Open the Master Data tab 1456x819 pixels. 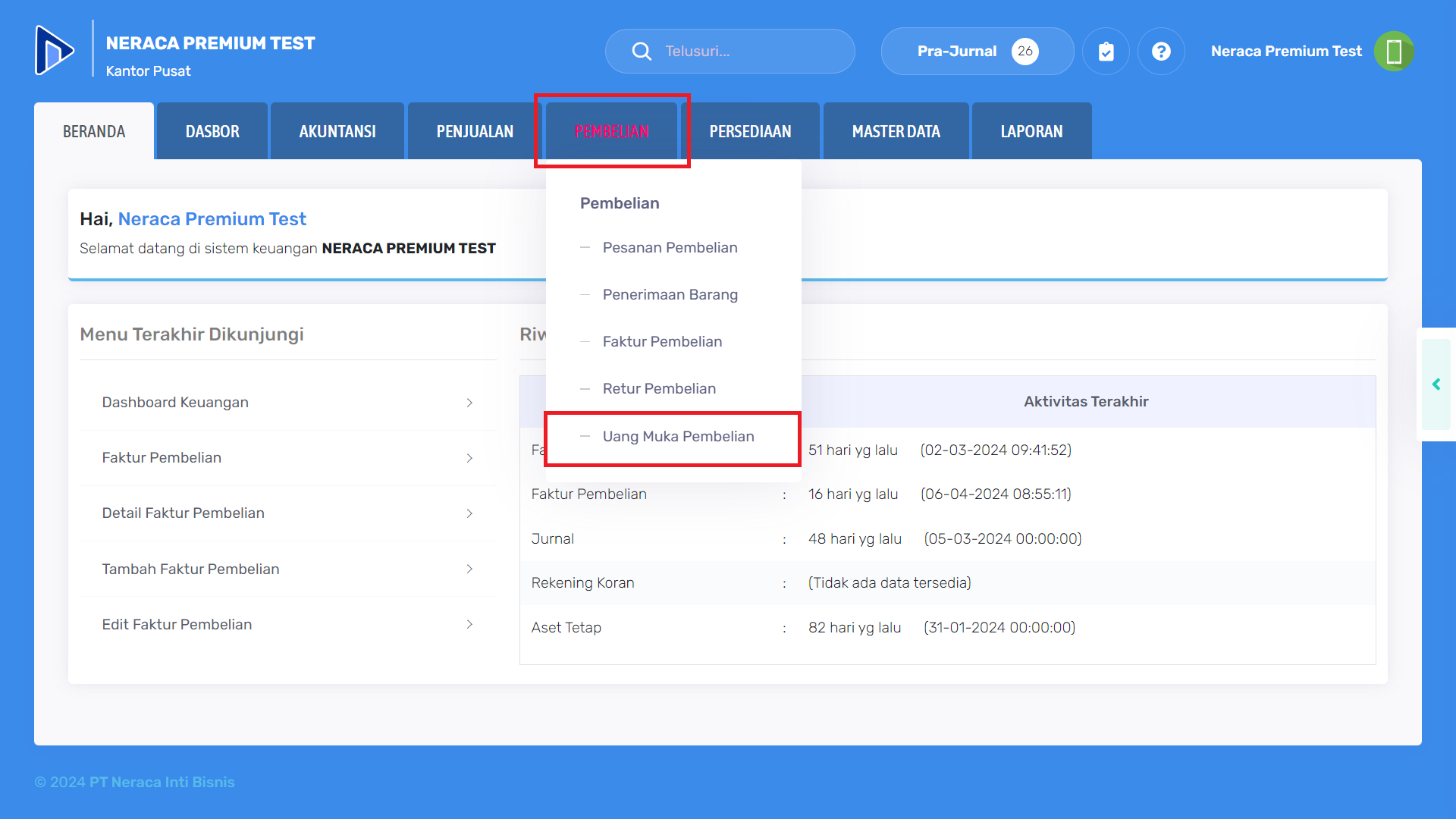pos(896,132)
